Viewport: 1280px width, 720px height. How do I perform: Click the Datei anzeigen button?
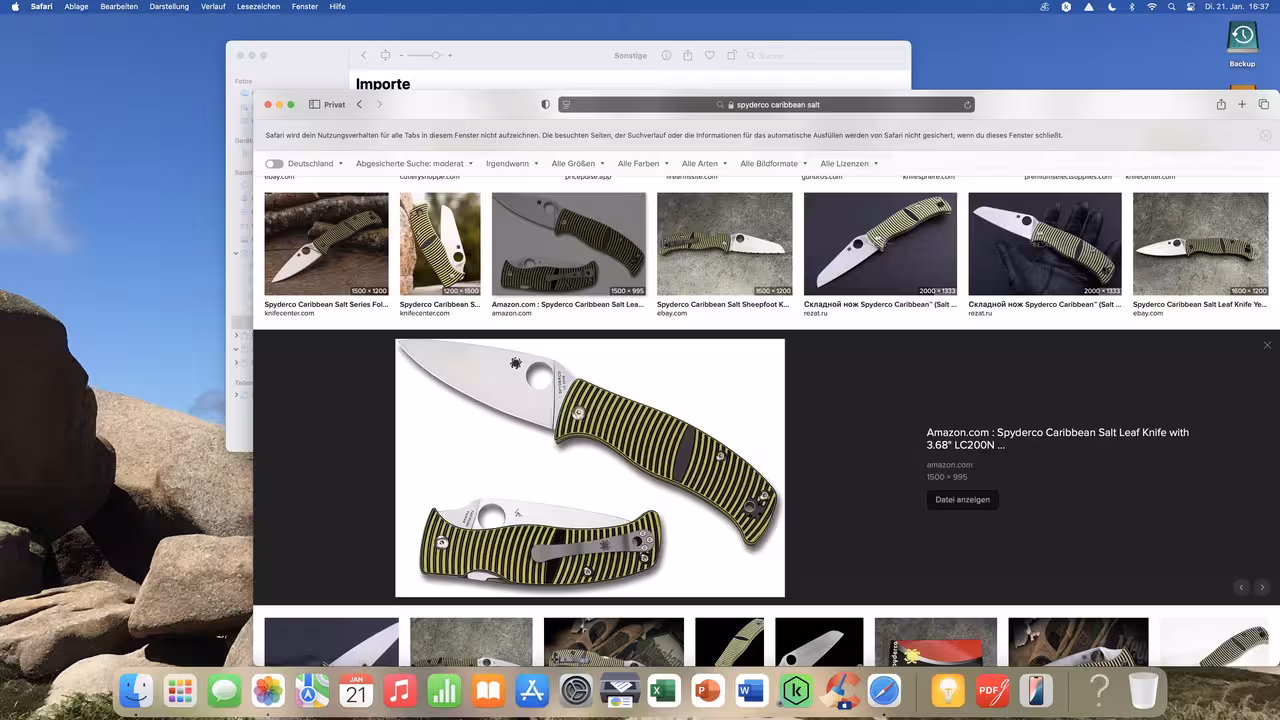tap(962, 499)
